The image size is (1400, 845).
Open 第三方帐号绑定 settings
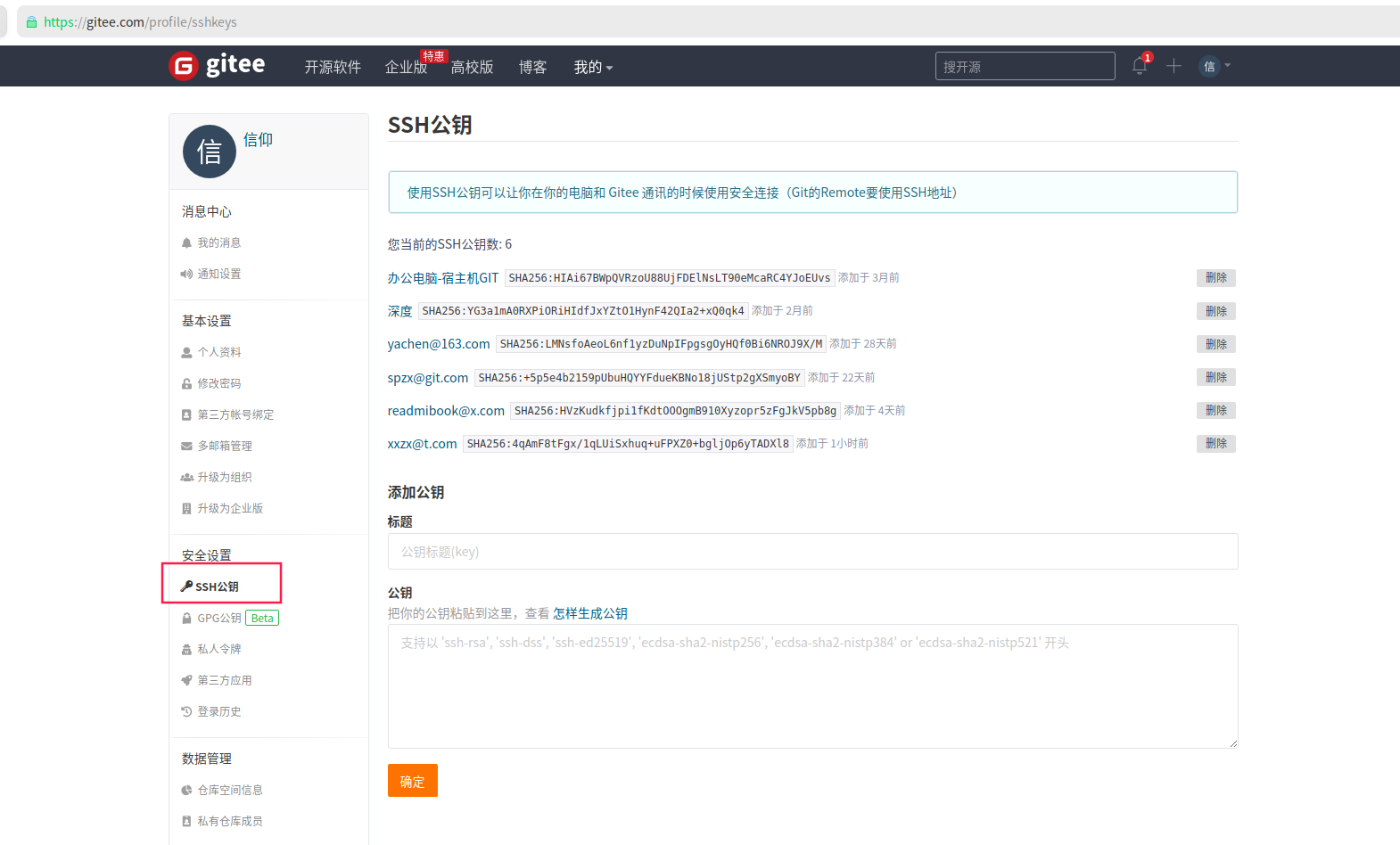(x=235, y=414)
